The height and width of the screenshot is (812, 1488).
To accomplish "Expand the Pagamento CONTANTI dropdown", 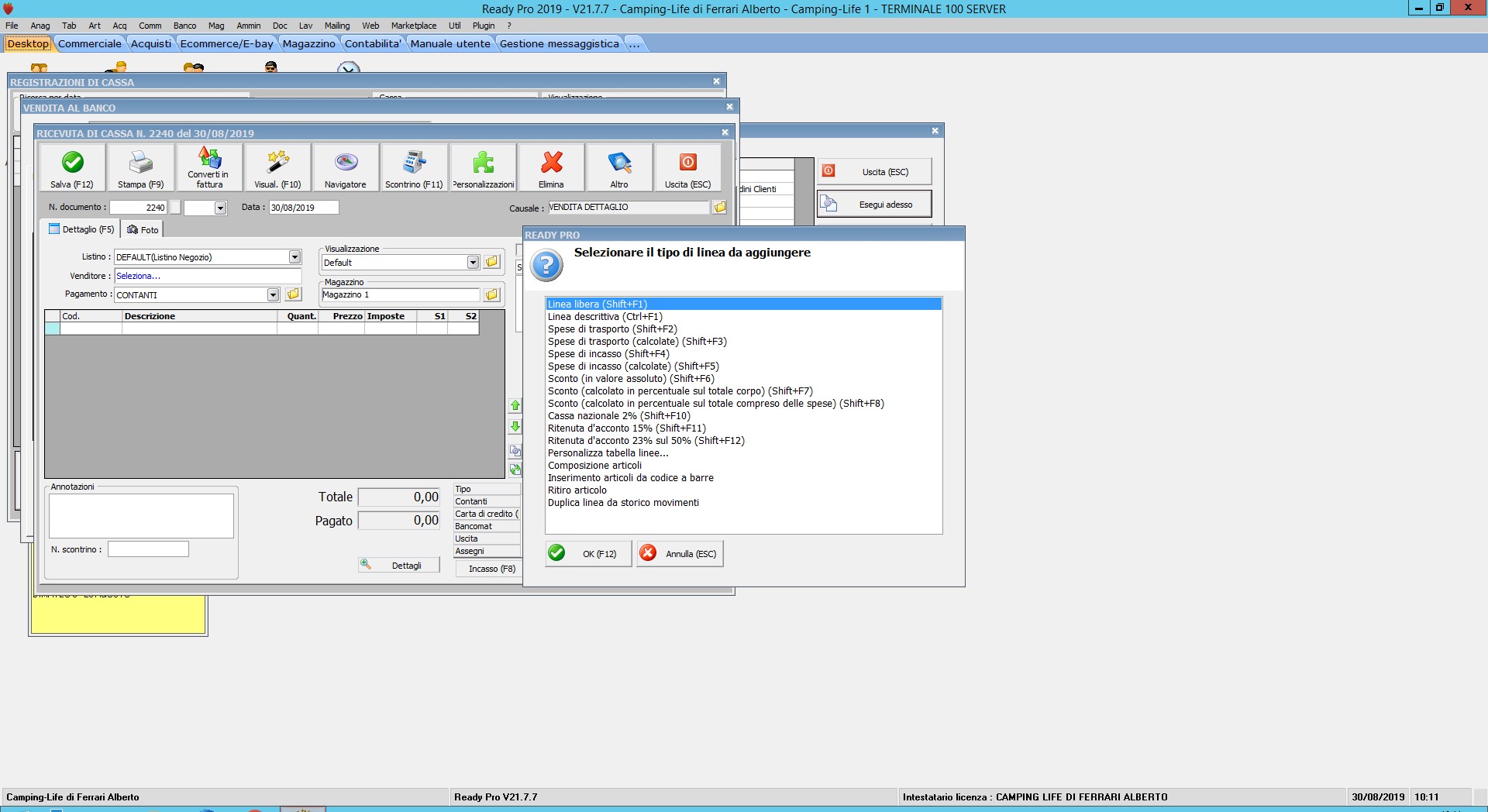I will 273,295.
